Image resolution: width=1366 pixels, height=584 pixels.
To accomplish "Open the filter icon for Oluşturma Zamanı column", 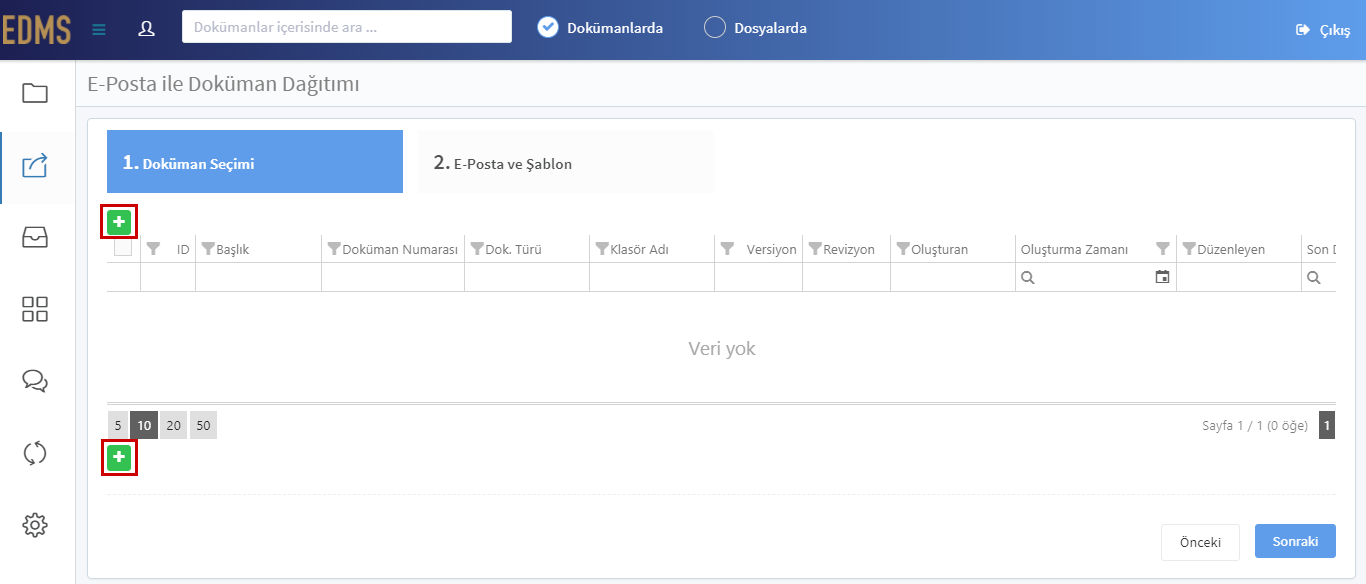I will coord(1162,249).
